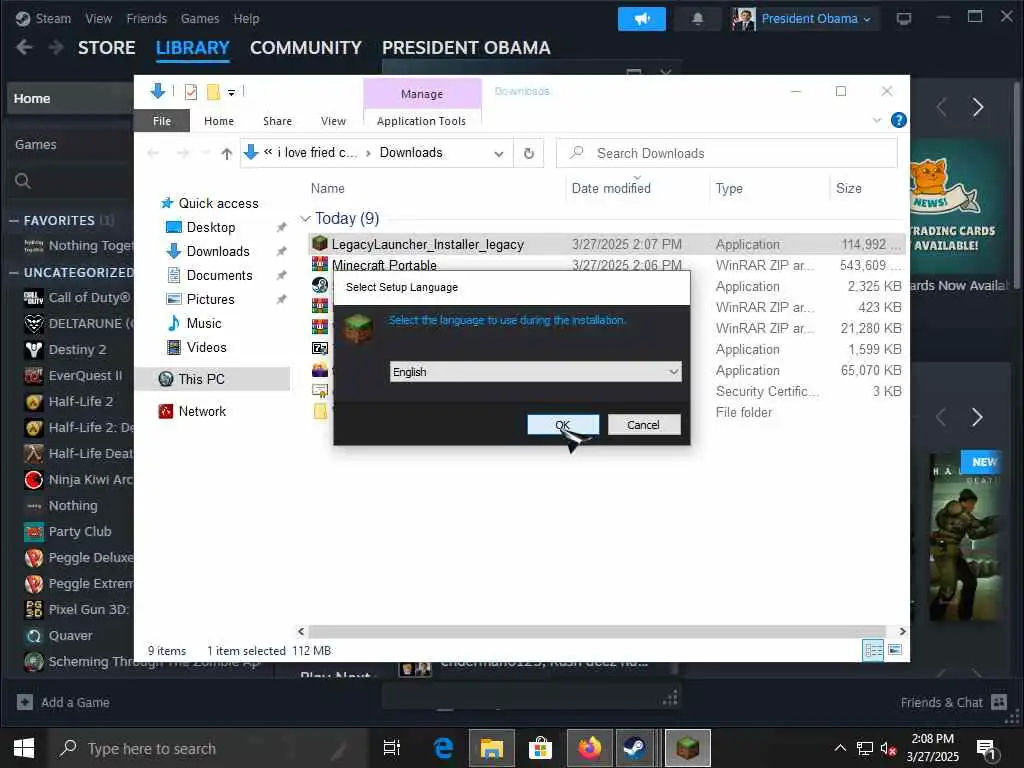Click the refresh button beside address bar
The image size is (1024, 768).
coord(529,153)
